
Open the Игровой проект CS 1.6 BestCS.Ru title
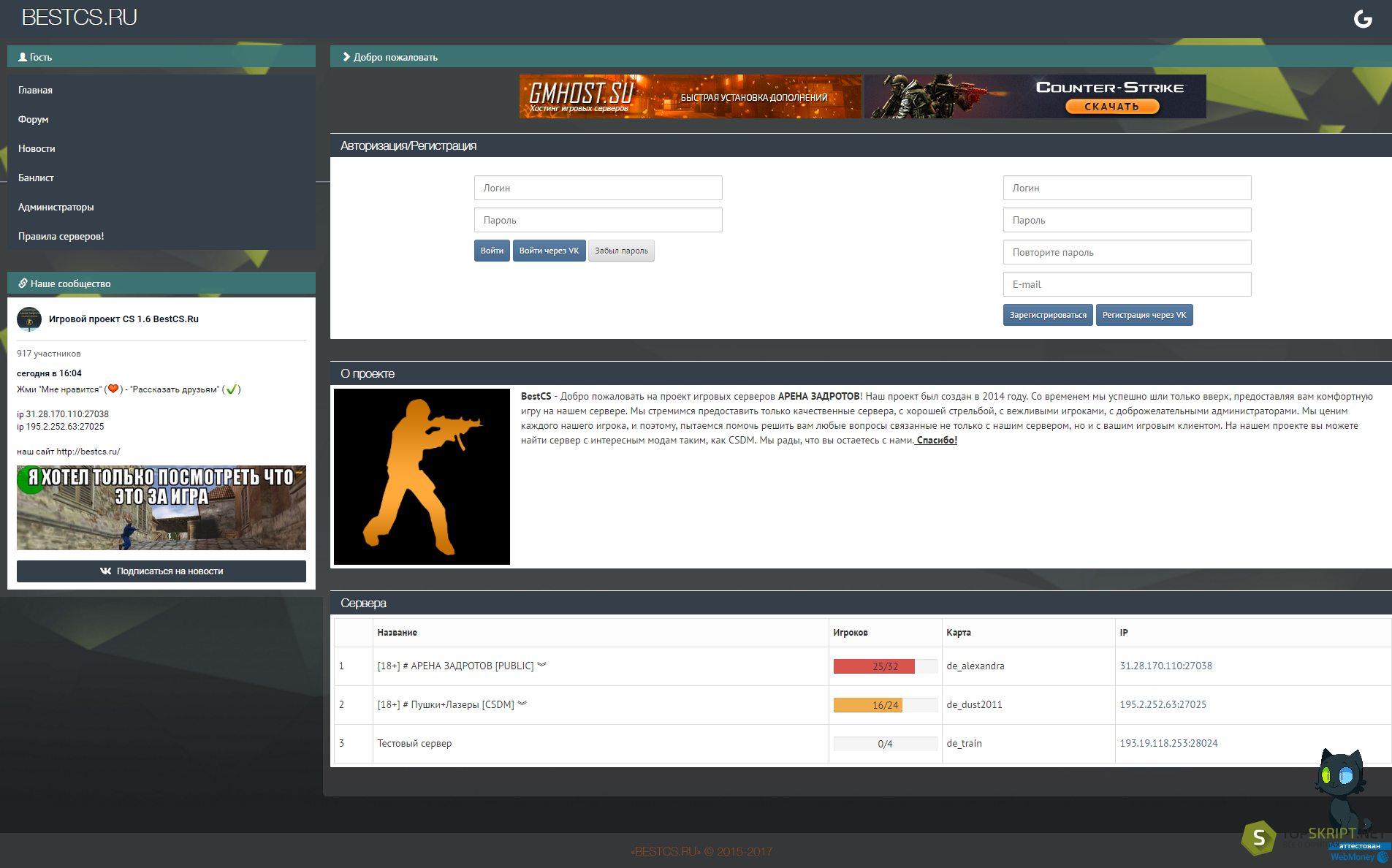123,319
